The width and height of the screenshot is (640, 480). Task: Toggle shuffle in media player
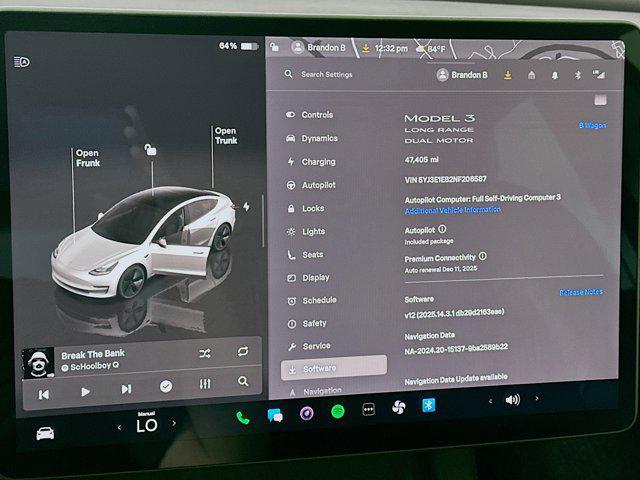(205, 353)
